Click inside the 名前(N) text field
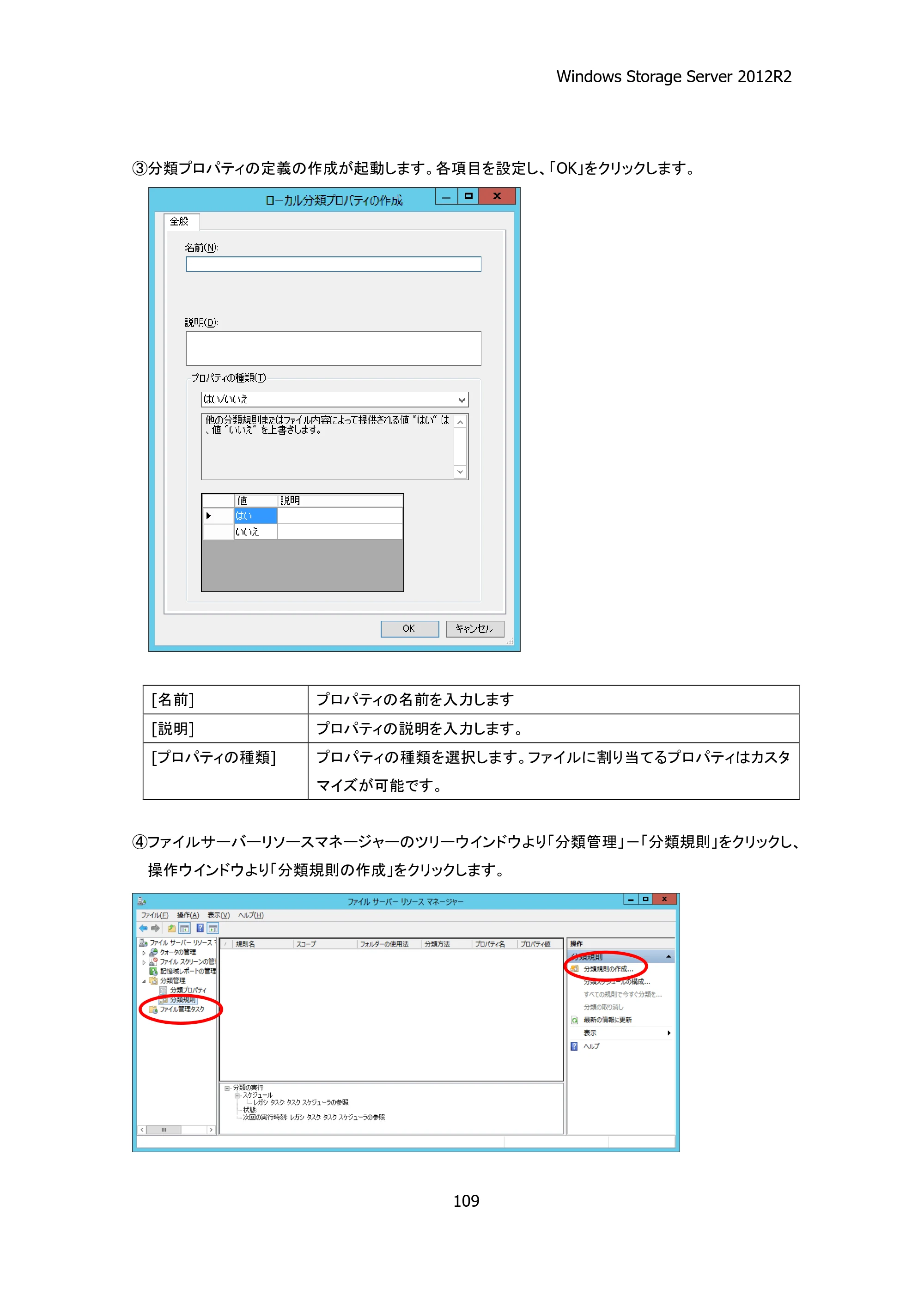The height and width of the screenshot is (1307, 924). tap(333, 264)
